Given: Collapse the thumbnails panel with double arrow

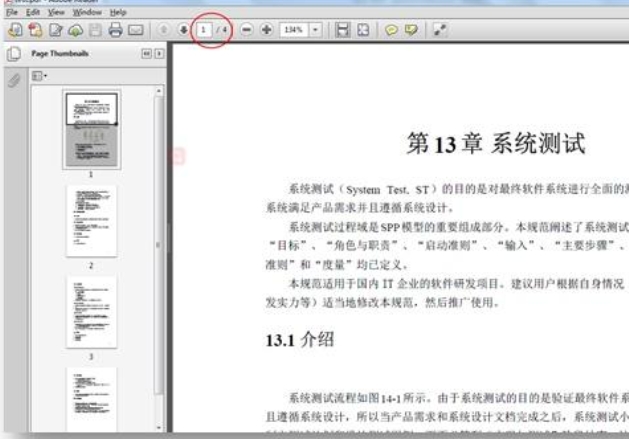Looking at the screenshot, I should pos(146,54).
